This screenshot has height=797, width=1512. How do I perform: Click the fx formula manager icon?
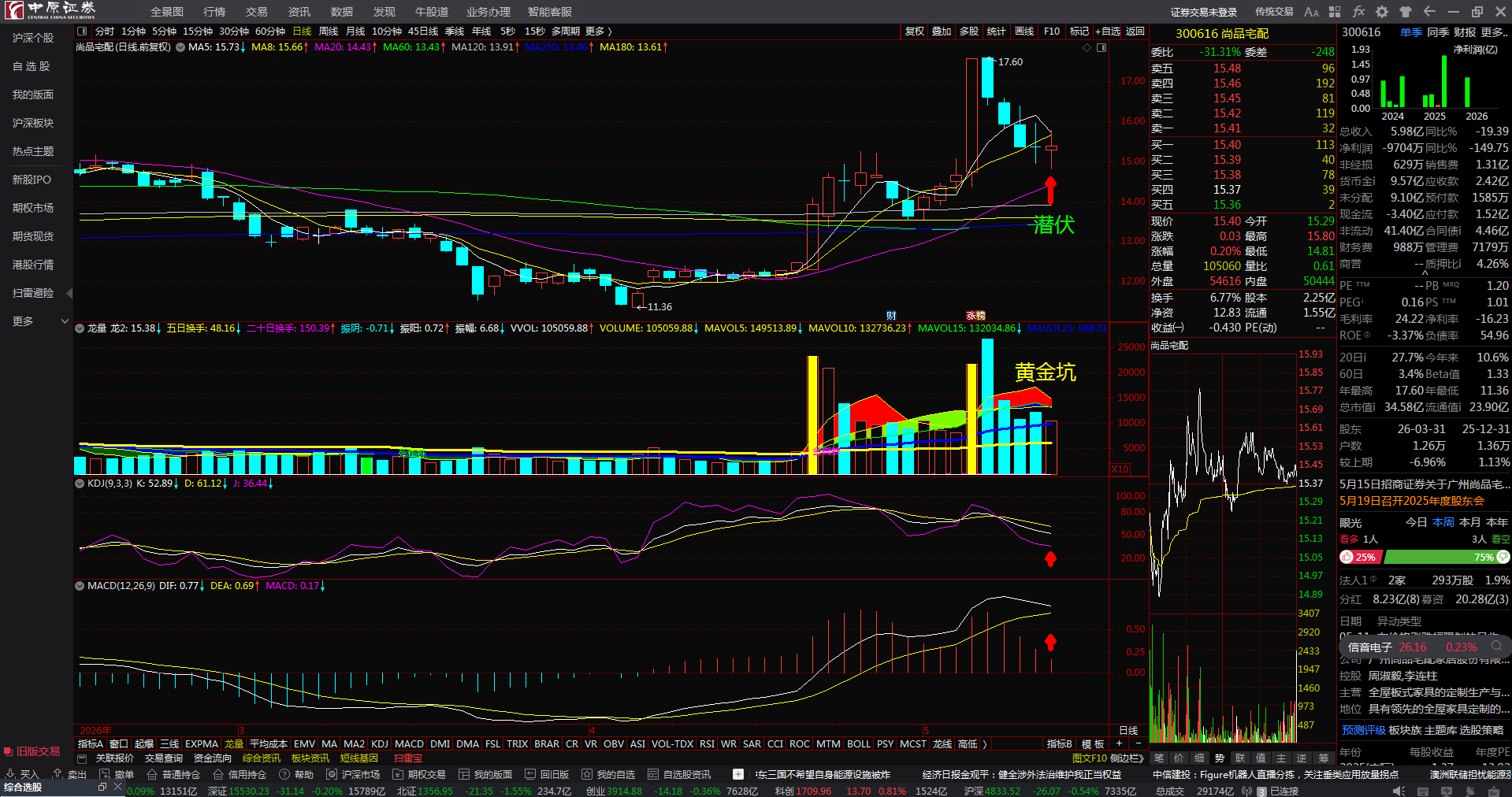click(x=1358, y=12)
